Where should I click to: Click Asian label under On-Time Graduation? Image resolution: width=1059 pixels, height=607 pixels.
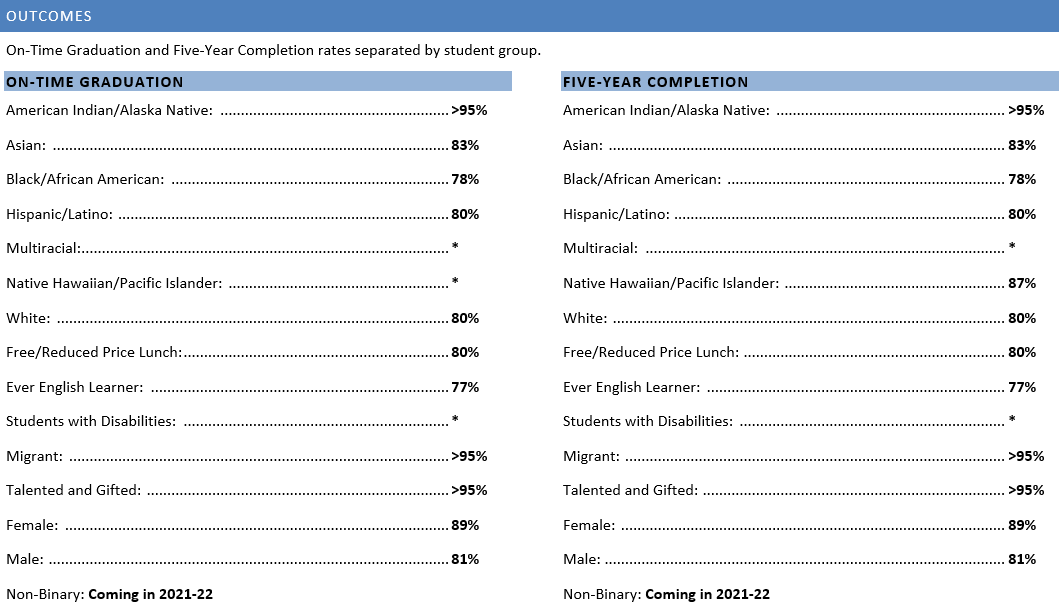26,145
